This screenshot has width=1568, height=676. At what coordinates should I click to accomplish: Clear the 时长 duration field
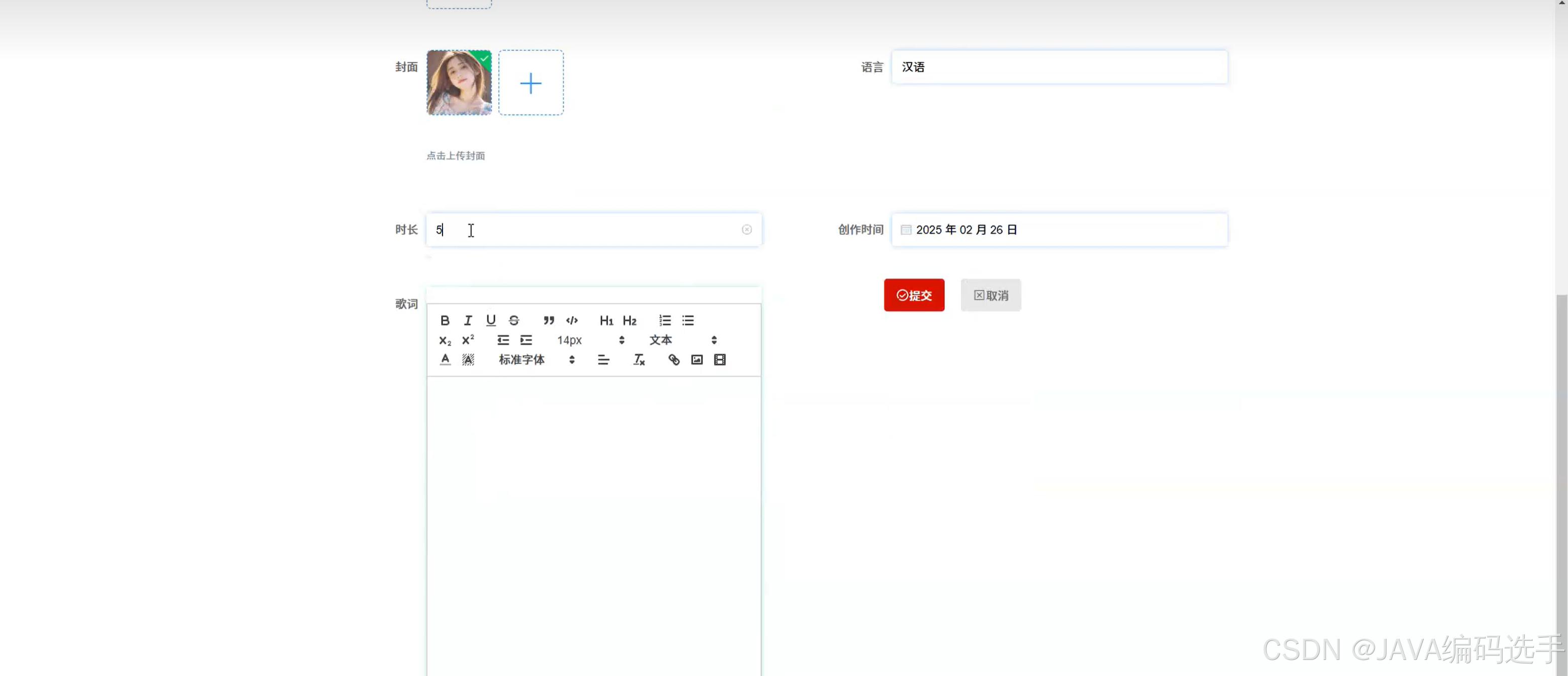click(747, 229)
